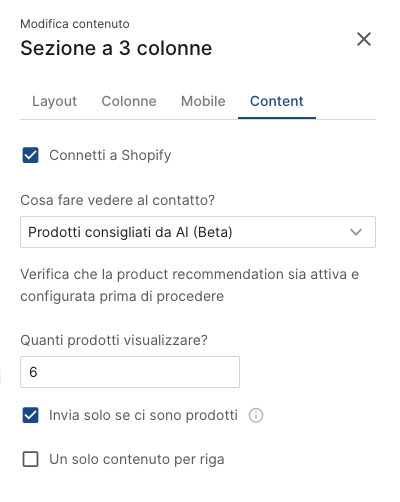Close the Sezione a 3 colonne panel
The image size is (400, 502).
(x=364, y=39)
